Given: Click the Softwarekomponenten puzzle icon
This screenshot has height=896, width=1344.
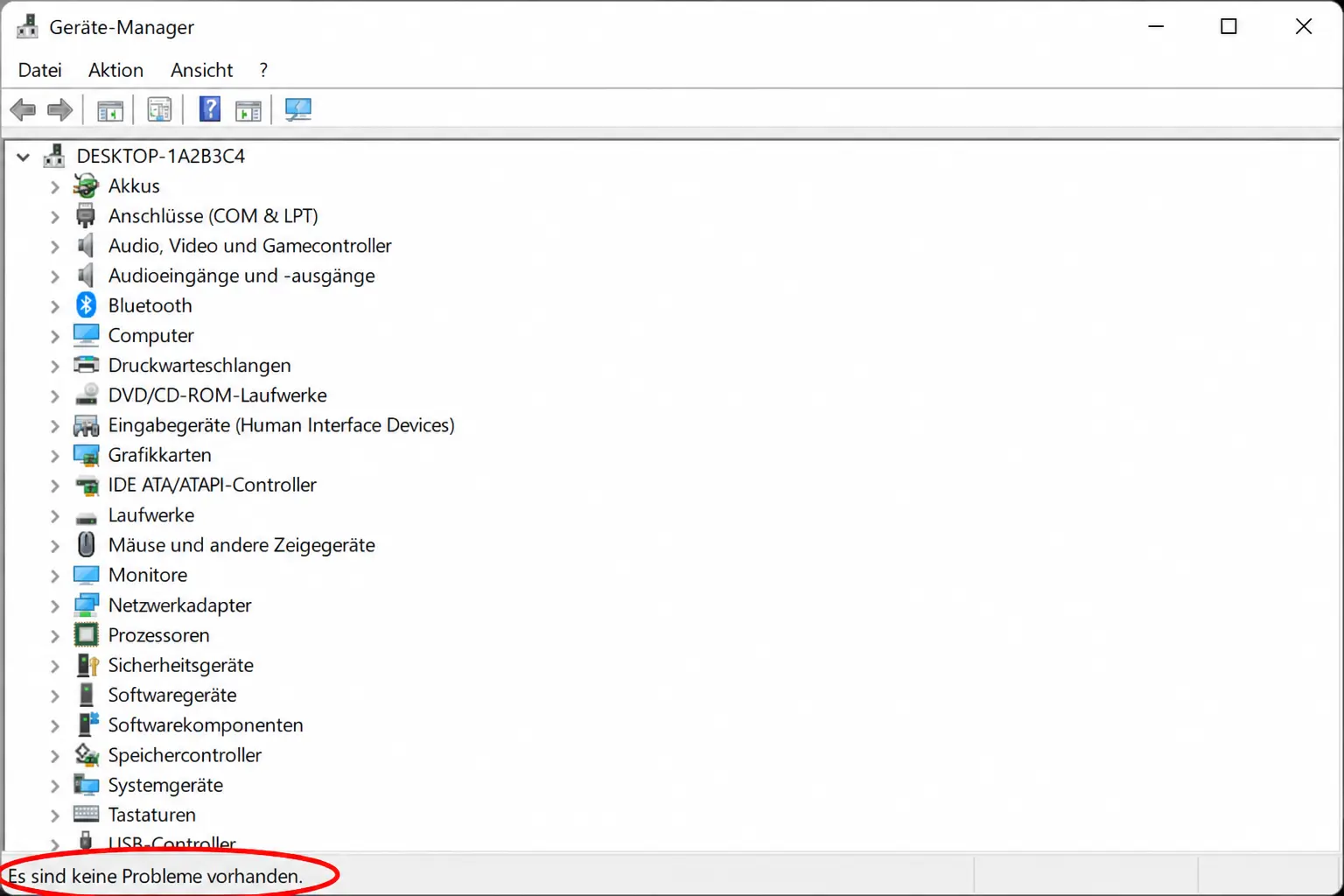Looking at the screenshot, I should pos(87,724).
